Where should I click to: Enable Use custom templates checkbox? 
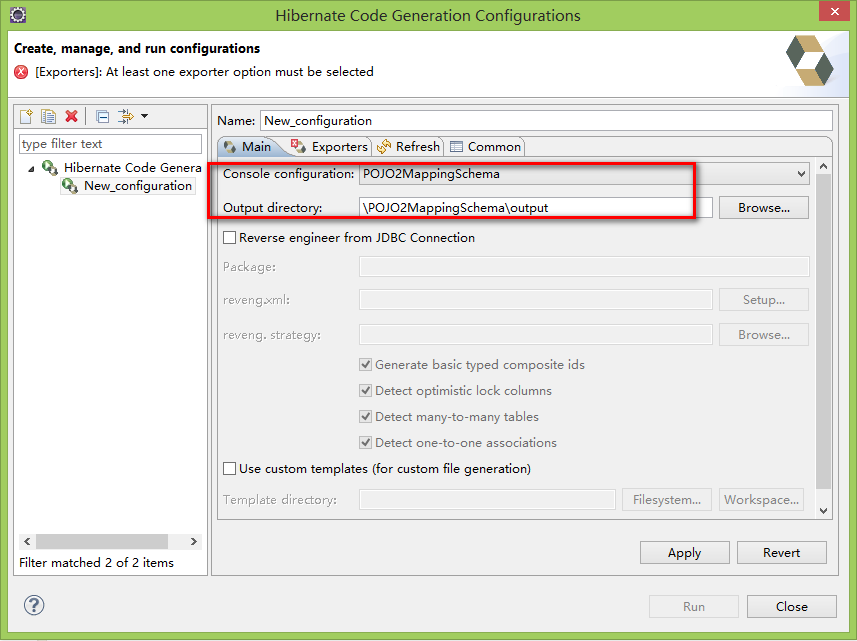click(230, 469)
